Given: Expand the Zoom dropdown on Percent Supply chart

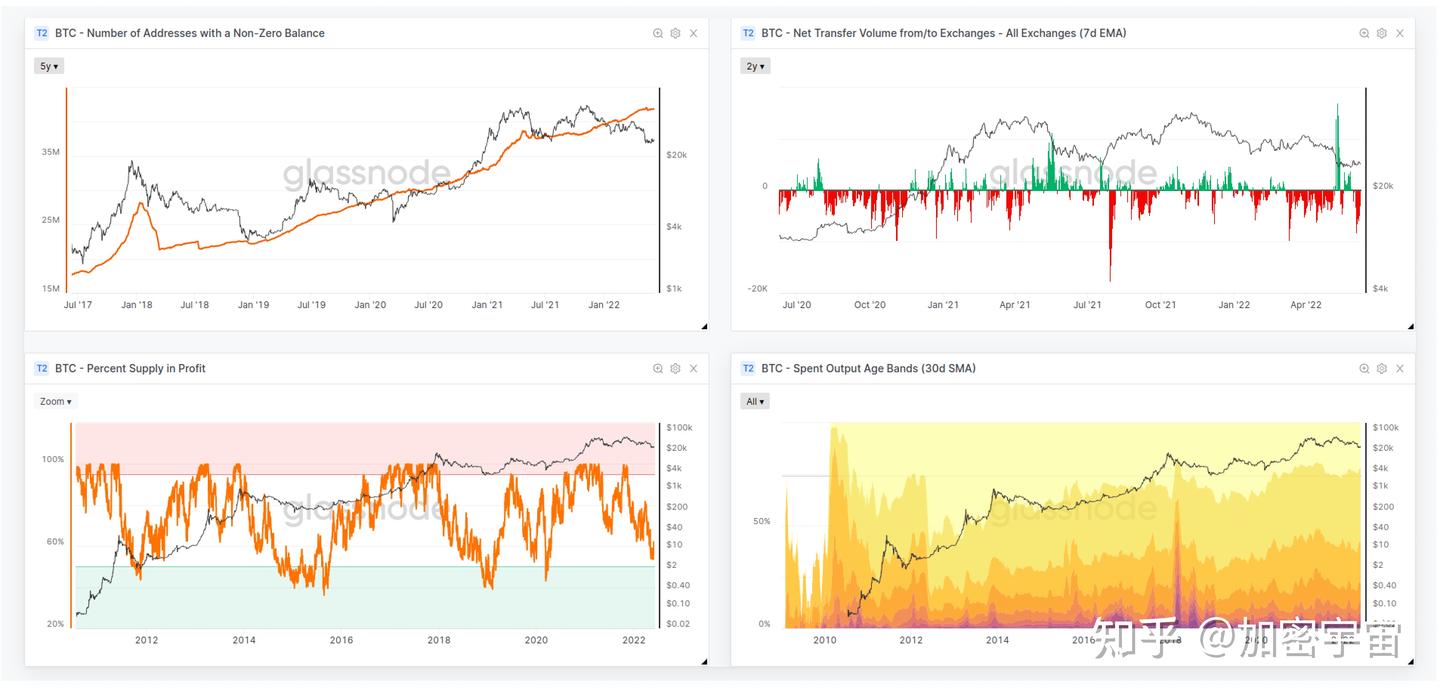Looking at the screenshot, I should [55, 401].
